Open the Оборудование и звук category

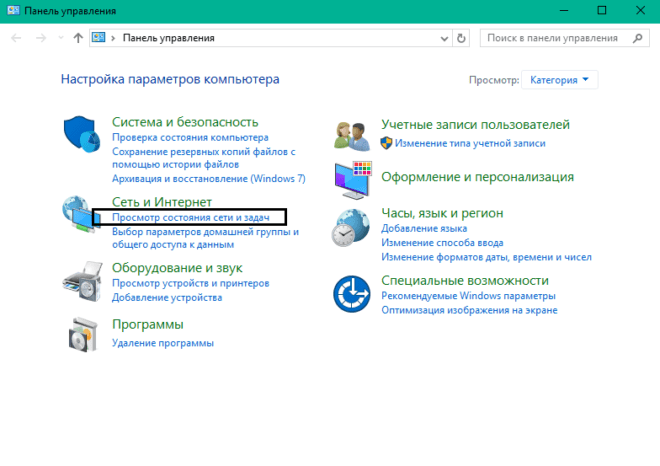177,268
